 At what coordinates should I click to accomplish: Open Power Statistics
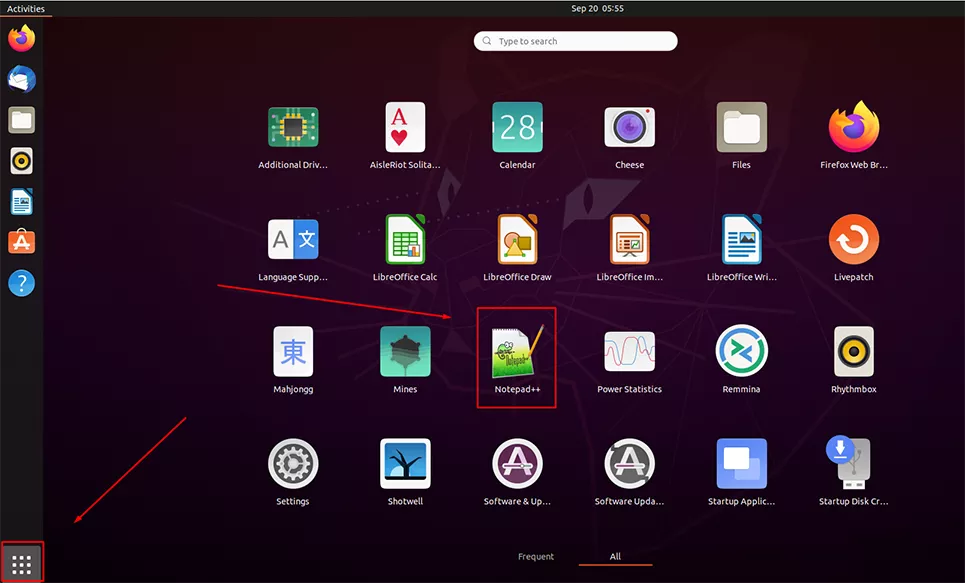(x=629, y=352)
